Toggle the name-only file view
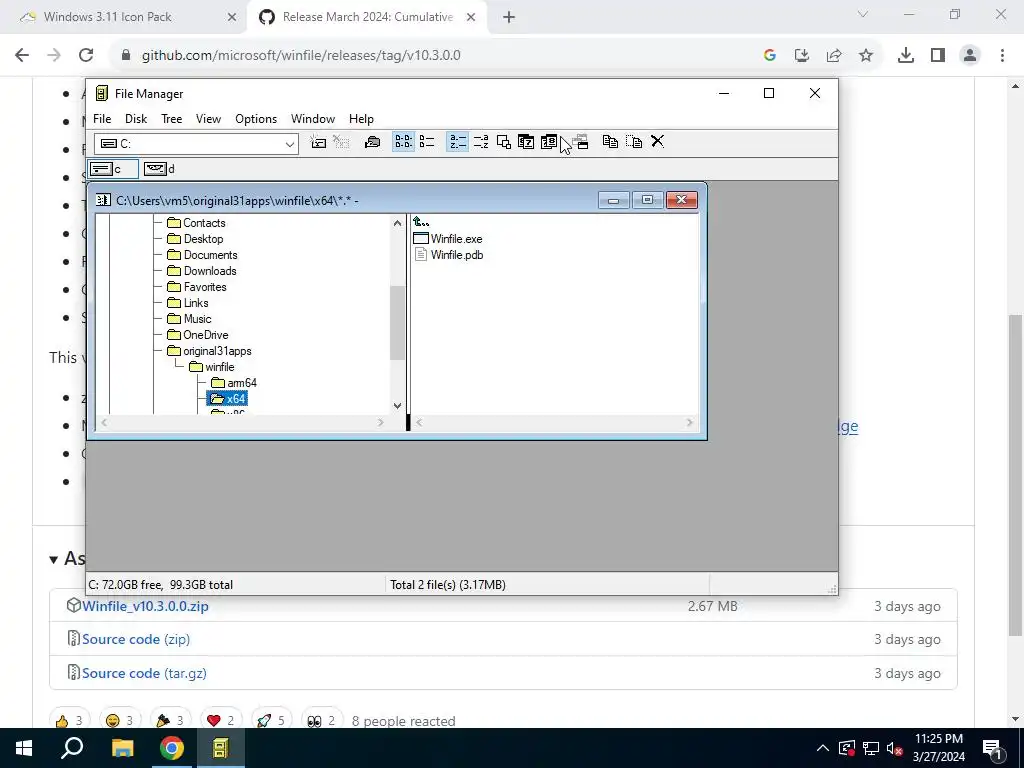1024x768 pixels. point(404,142)
